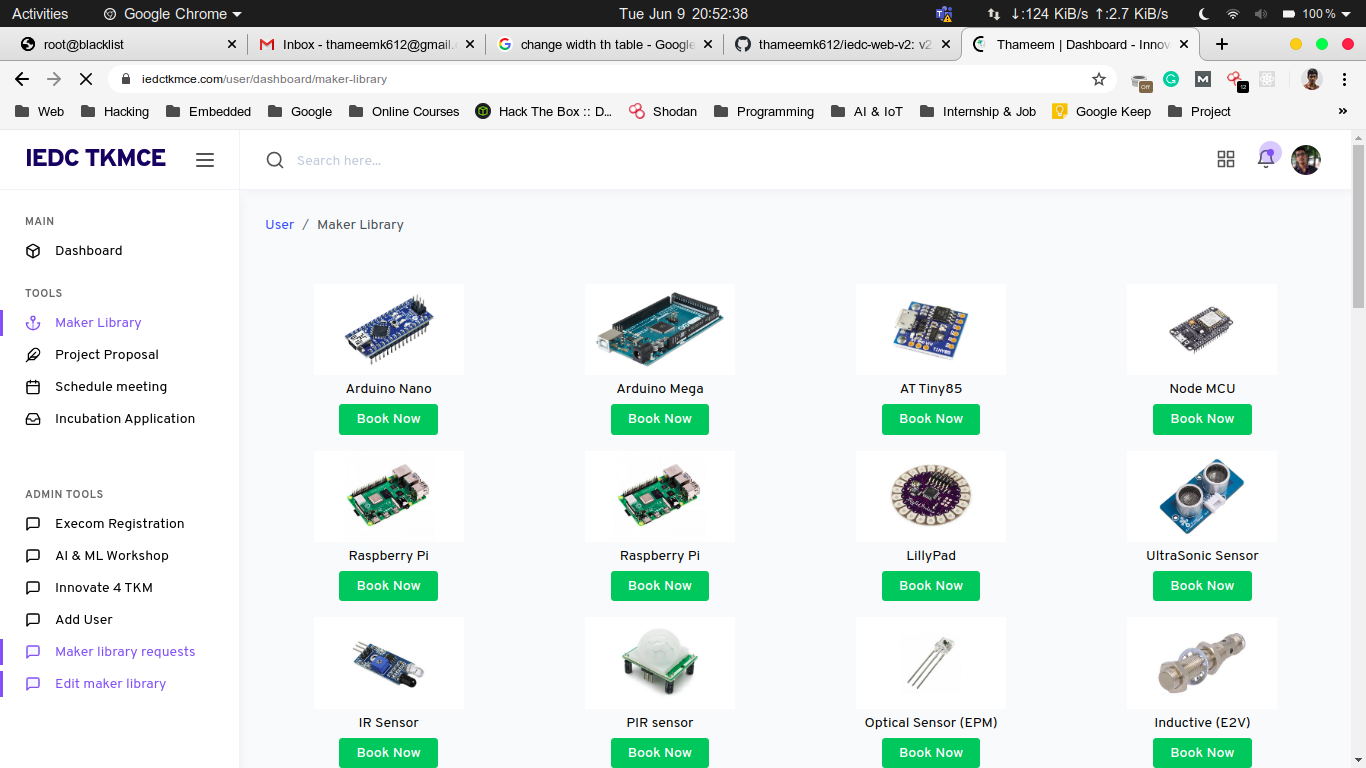Open the system menu arrow in the top bar
Screen dimensions: 1366x768
tap(1348, 14)
